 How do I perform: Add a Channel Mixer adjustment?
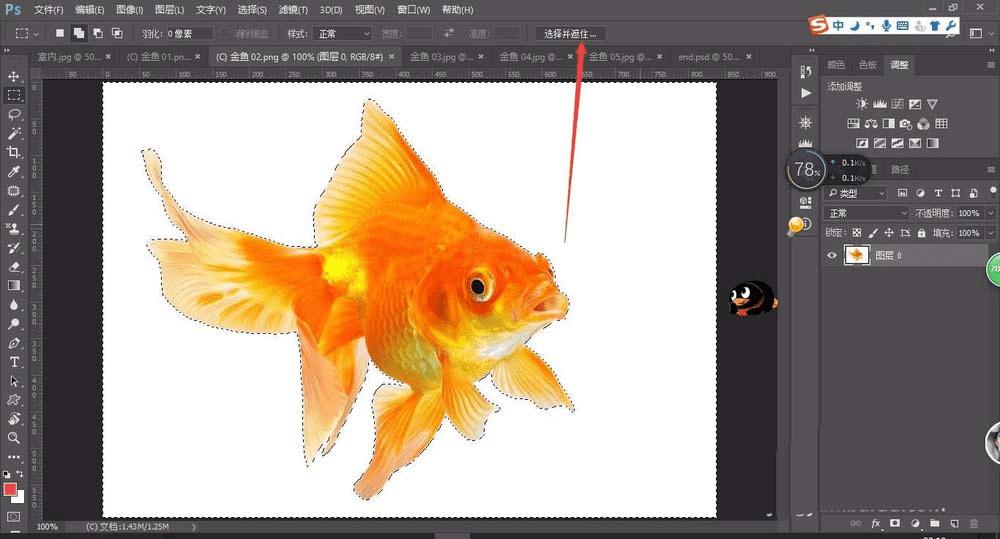pos(923,124)
